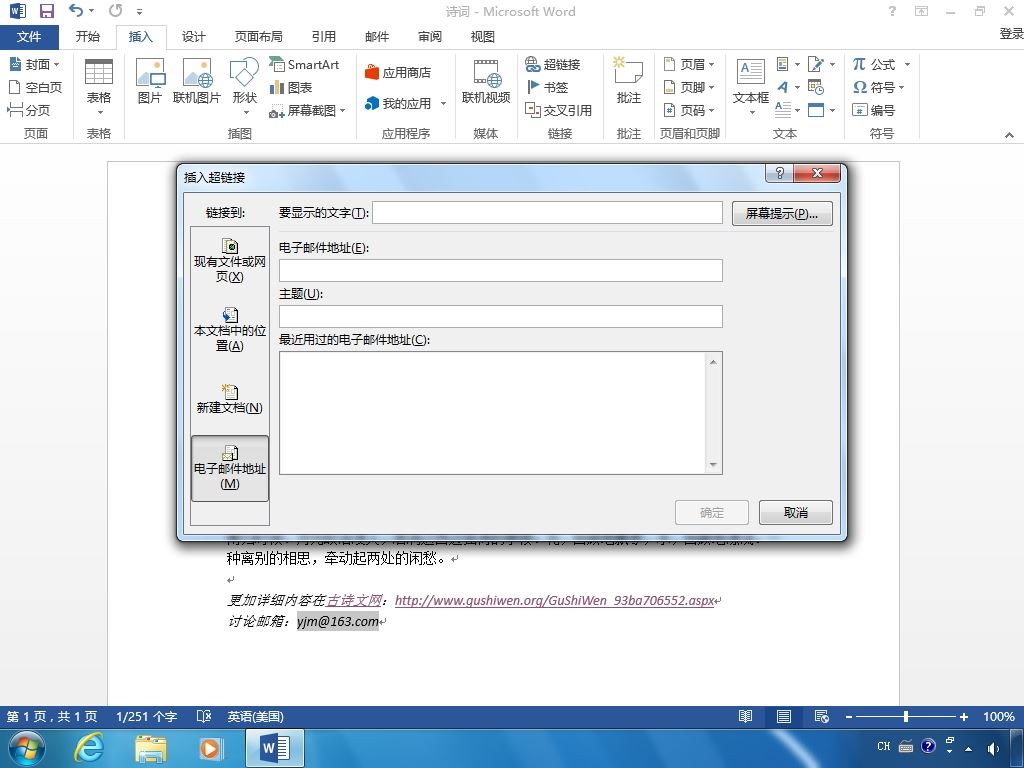The height and width of the screenshot is (768, 1024).
Task: Open the File tab
Action: 29,37
